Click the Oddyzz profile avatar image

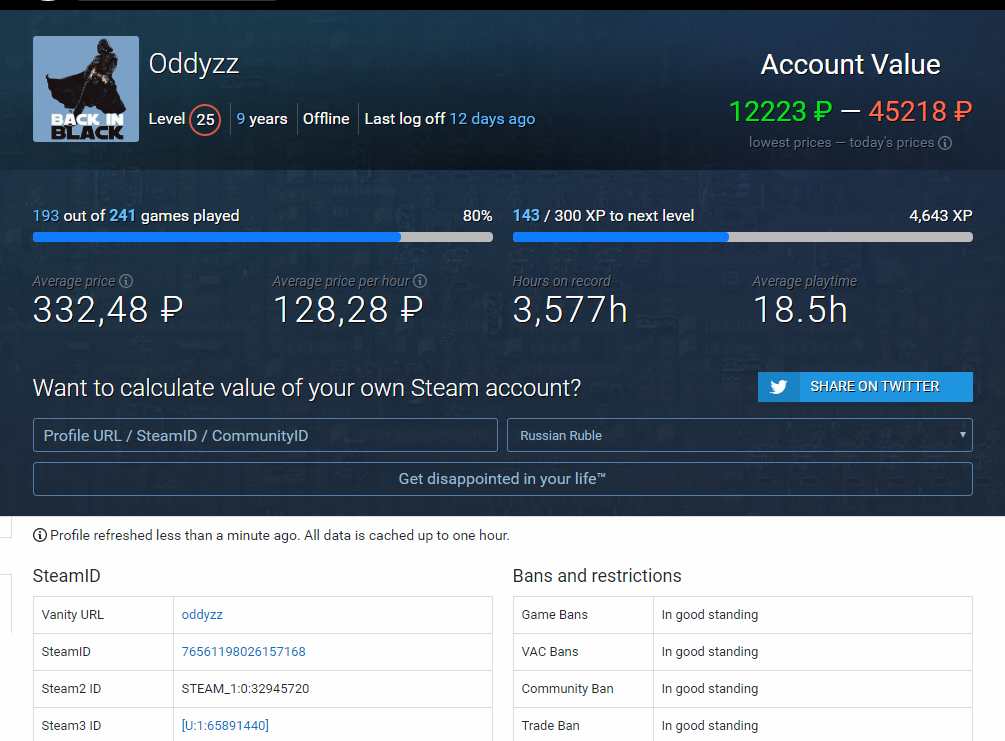pyautogui.click(x=85, y=89)
